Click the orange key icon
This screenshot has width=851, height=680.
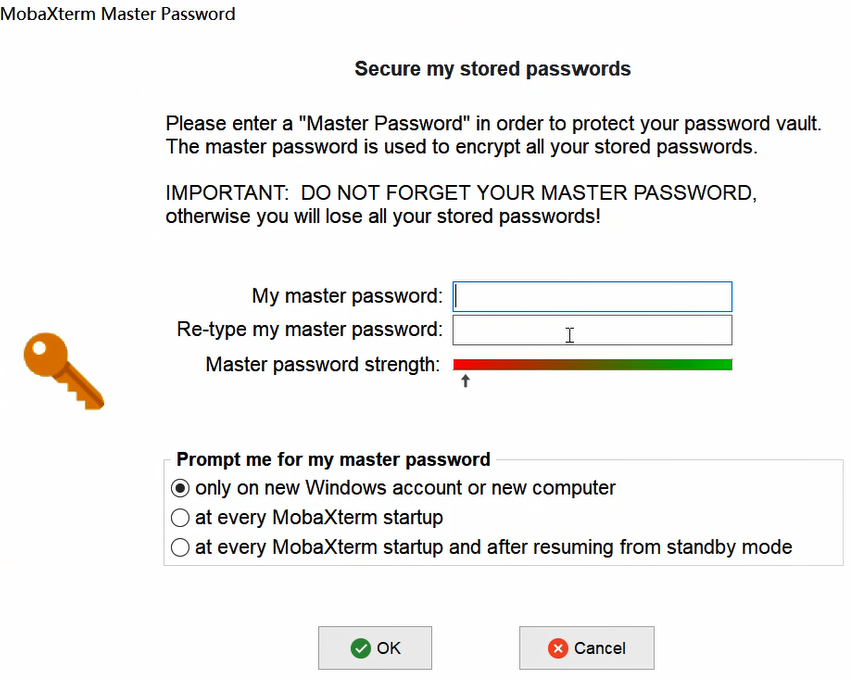pyautogui.click(x=64, y=371)
